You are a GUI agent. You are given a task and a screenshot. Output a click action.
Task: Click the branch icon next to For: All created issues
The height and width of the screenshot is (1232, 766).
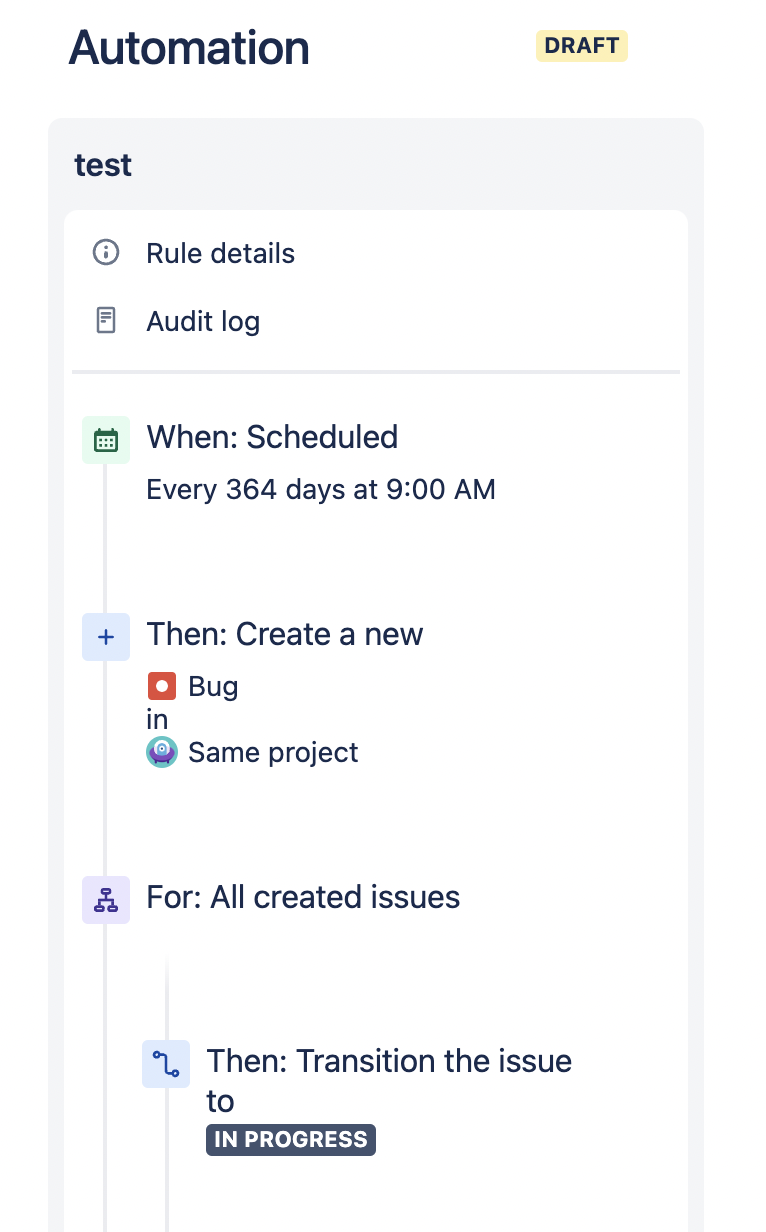tap(105, 899)
